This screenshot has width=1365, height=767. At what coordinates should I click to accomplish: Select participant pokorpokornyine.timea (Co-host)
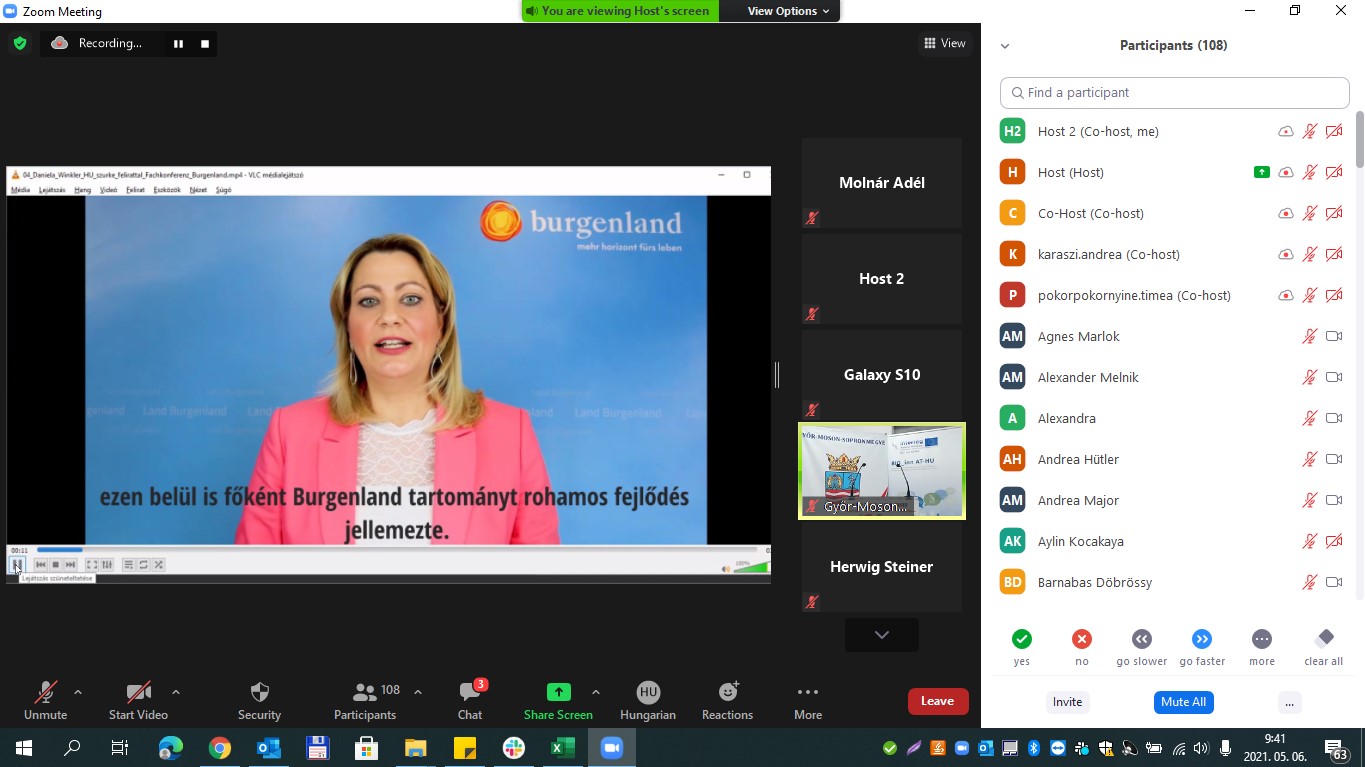click(x=1175, y=295)
